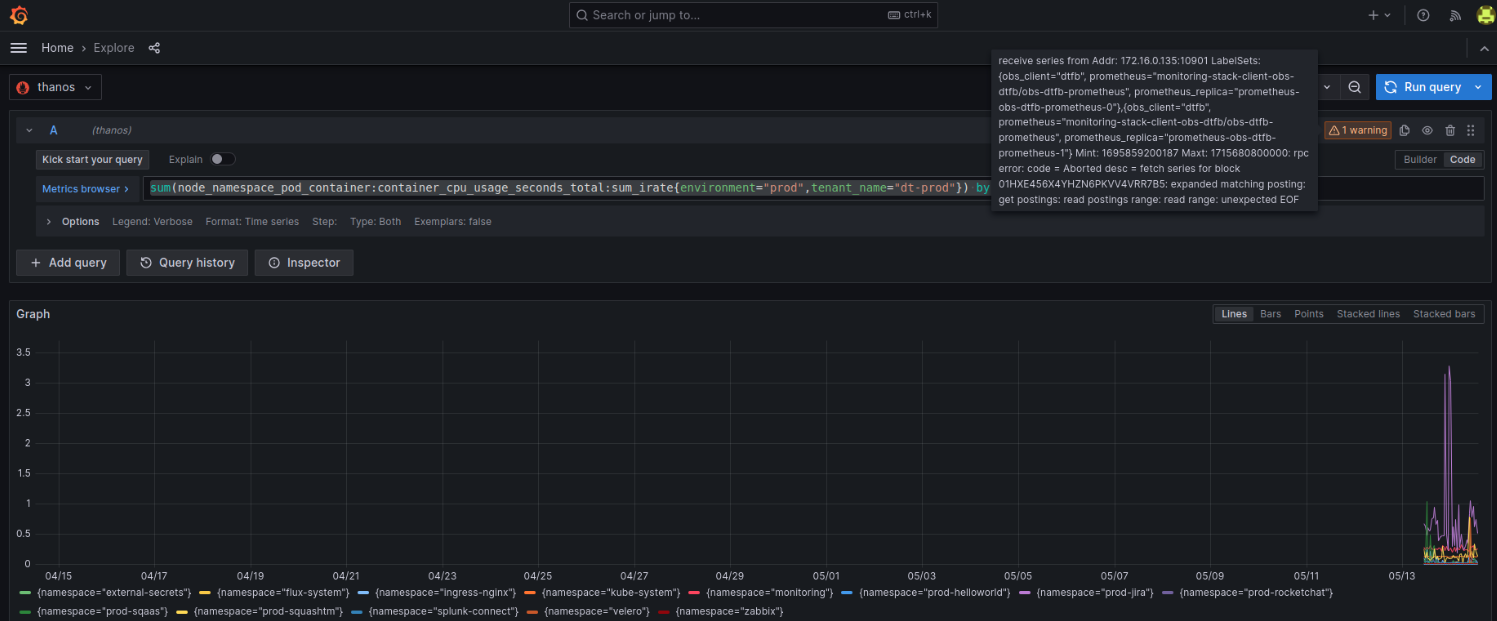Image resolution: width=1497 pixels, height=621 pixels.
Task: Grab the query A drag handle
Action: pos(1470,130)
